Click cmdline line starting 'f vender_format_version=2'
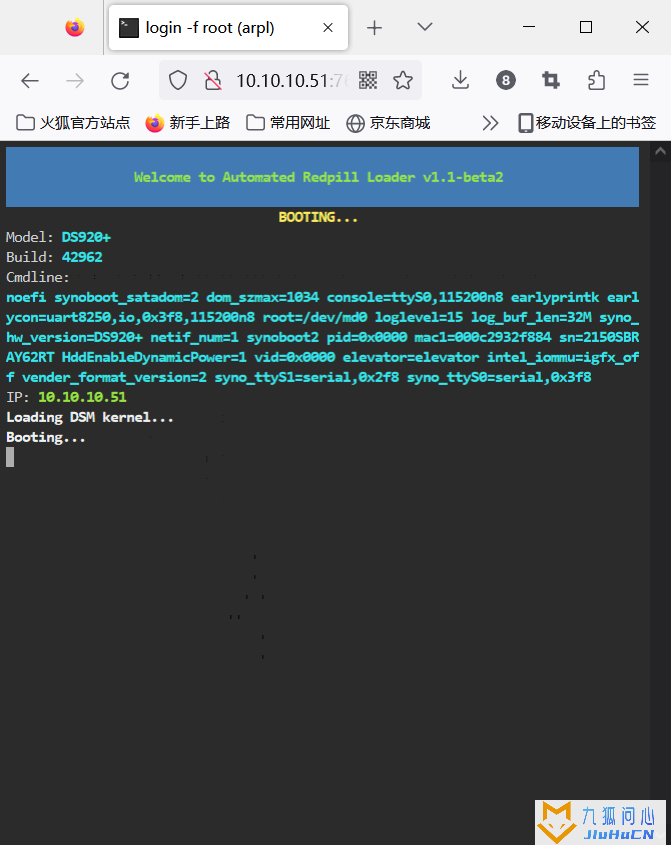The image size is (671, 845). (x=299, y=377)
